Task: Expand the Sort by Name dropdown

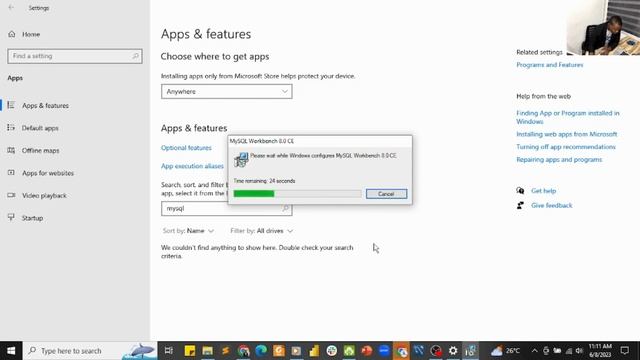Action: pos(188,231)
